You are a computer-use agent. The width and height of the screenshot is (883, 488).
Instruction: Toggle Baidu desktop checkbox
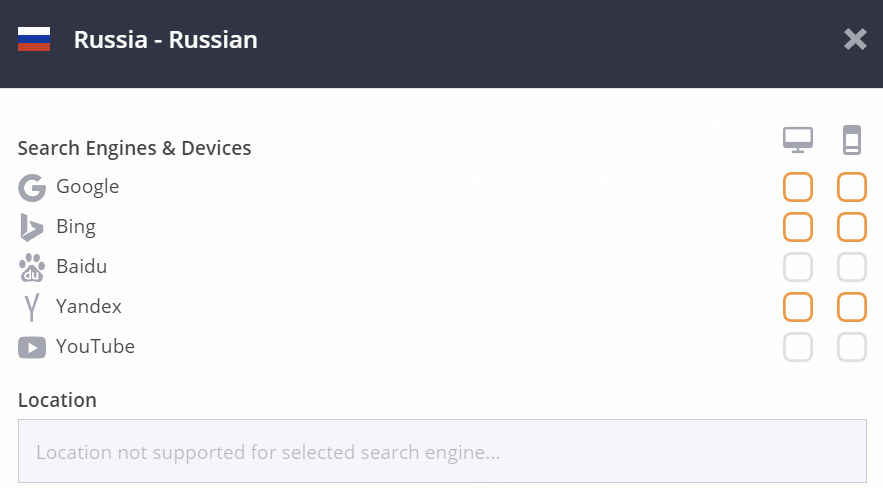[x=798, y=267]
